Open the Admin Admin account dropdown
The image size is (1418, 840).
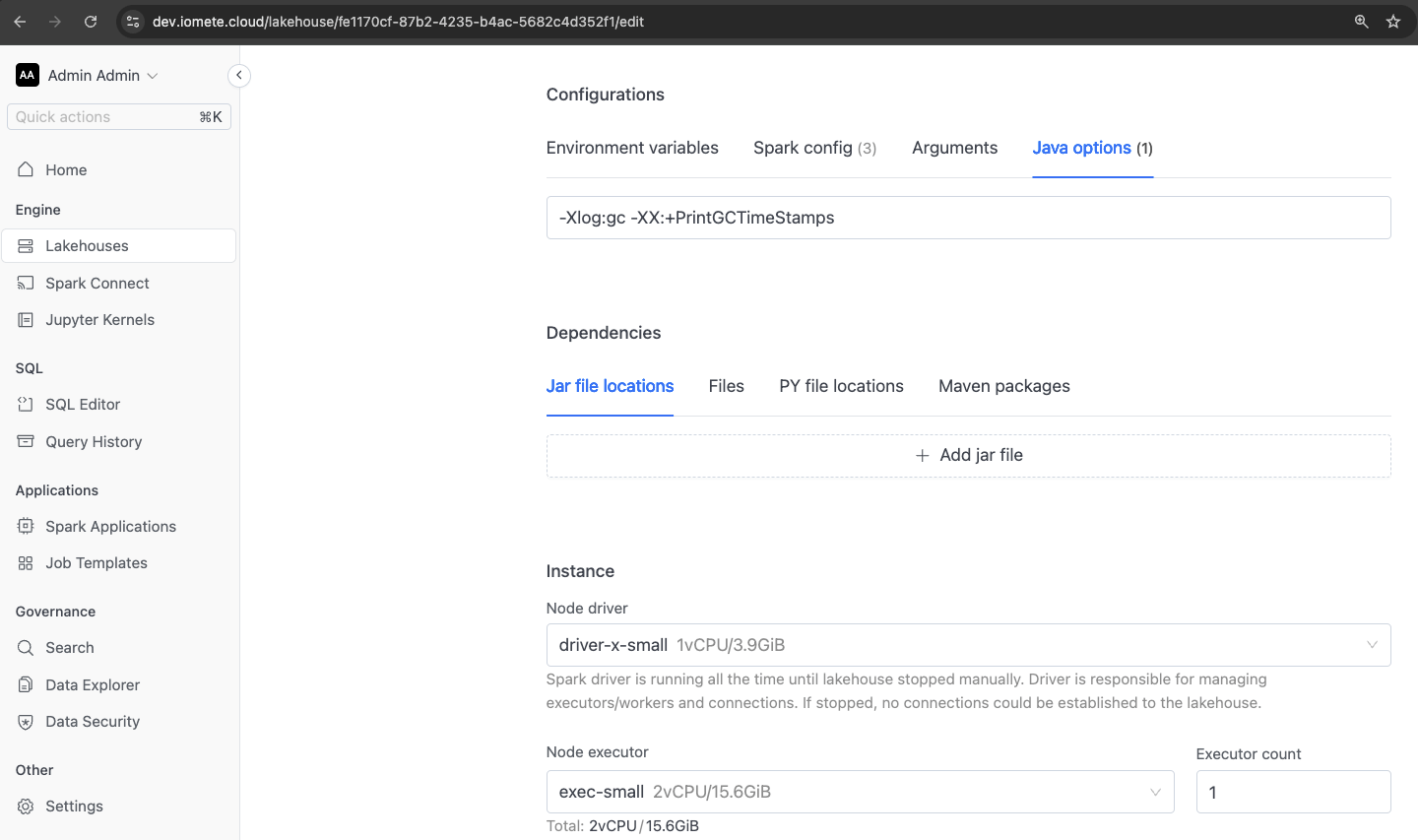(x=102, y=75)
